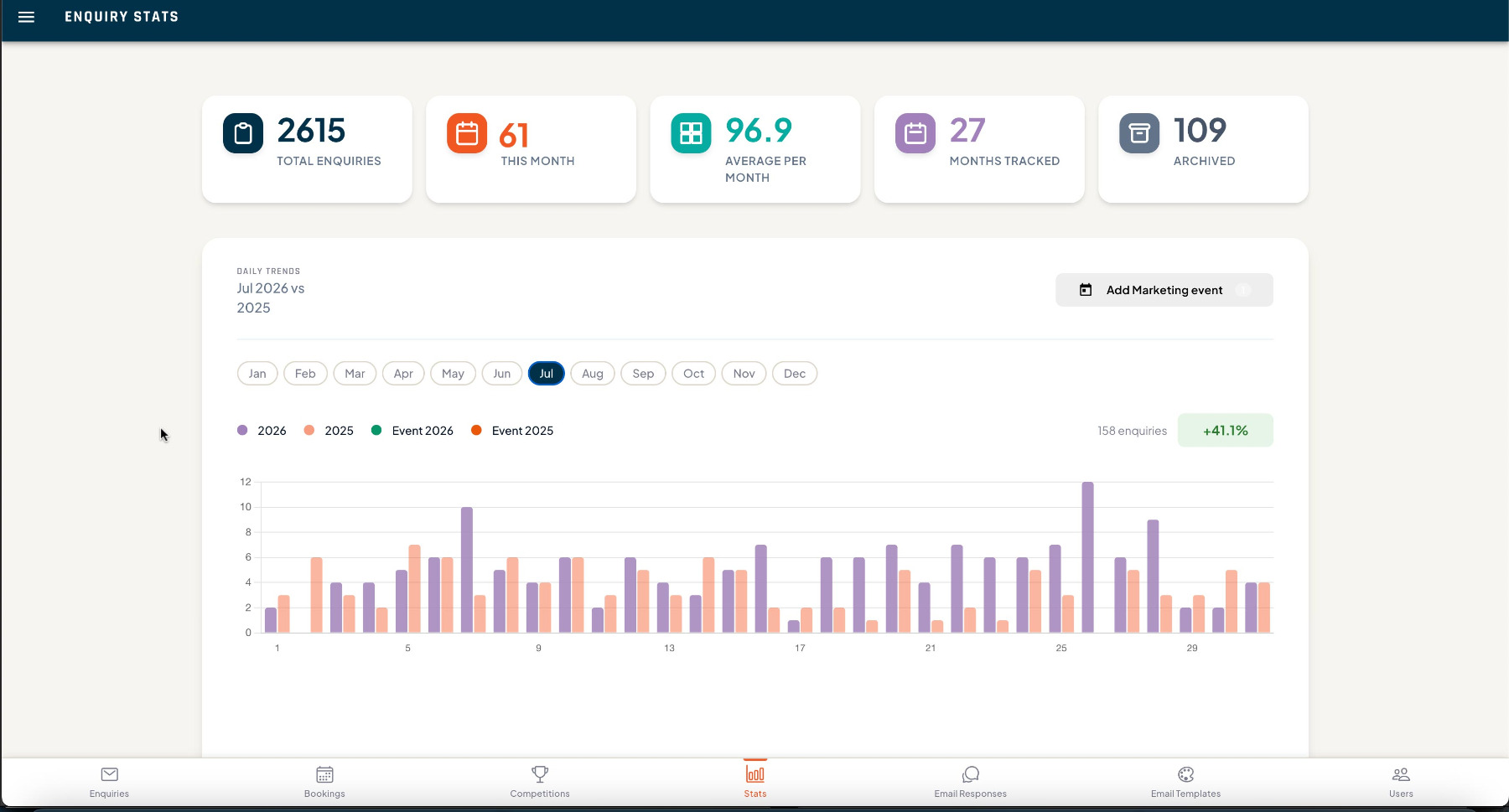Click the Months Tracked calendar icon
This screenshot has width=1509, height=812.
pos(915,133)
